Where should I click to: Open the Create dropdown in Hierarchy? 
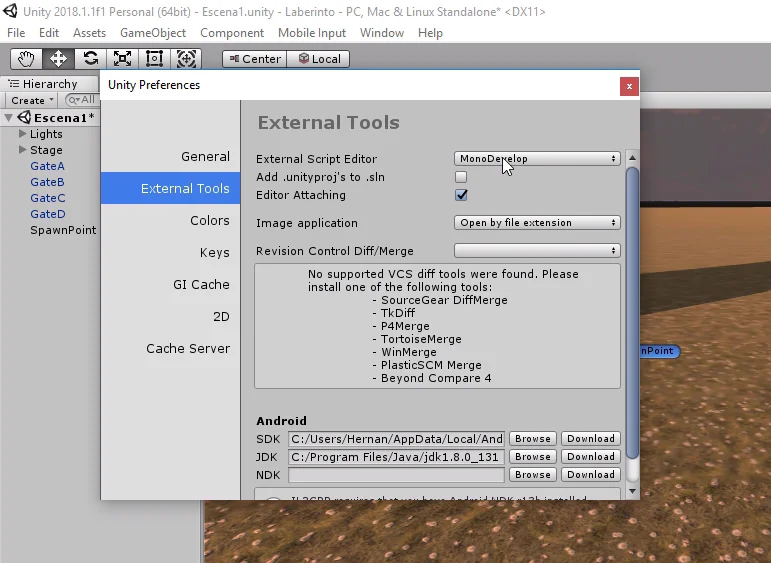pos(31,100)
